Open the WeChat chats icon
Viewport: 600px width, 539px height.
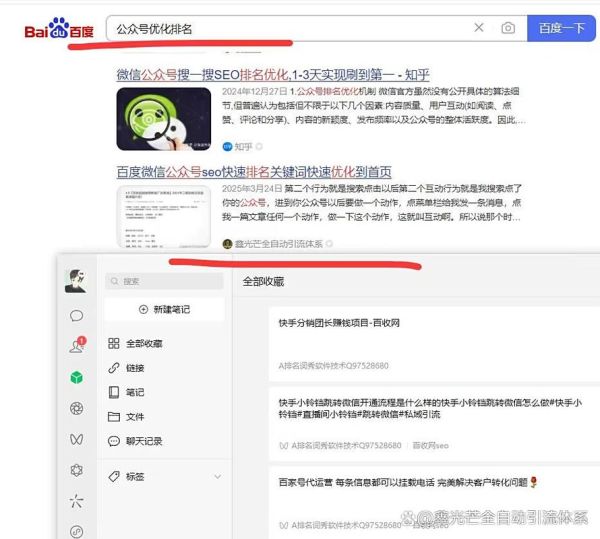(x=77, y=316)
